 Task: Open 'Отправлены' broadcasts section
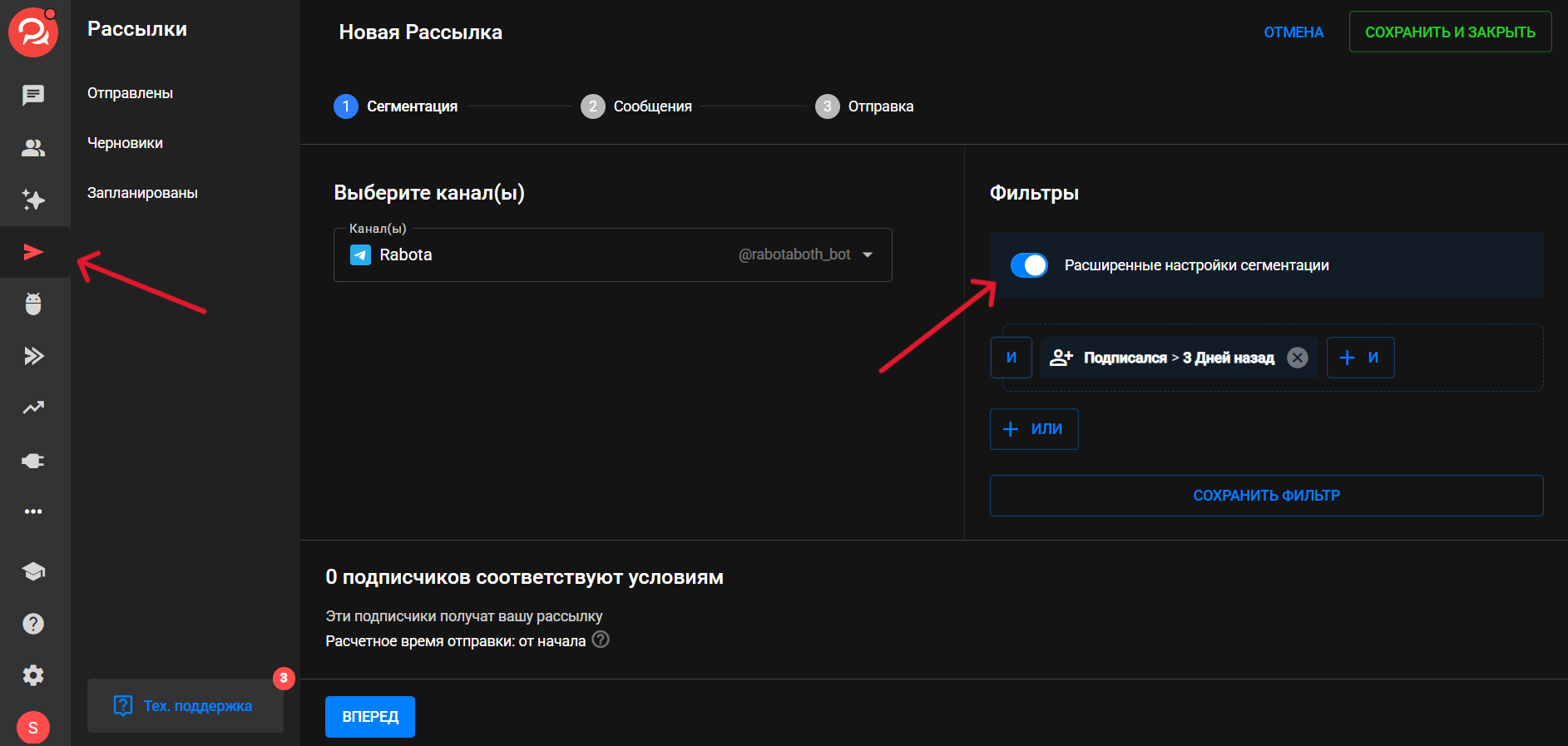coord(130,93)
